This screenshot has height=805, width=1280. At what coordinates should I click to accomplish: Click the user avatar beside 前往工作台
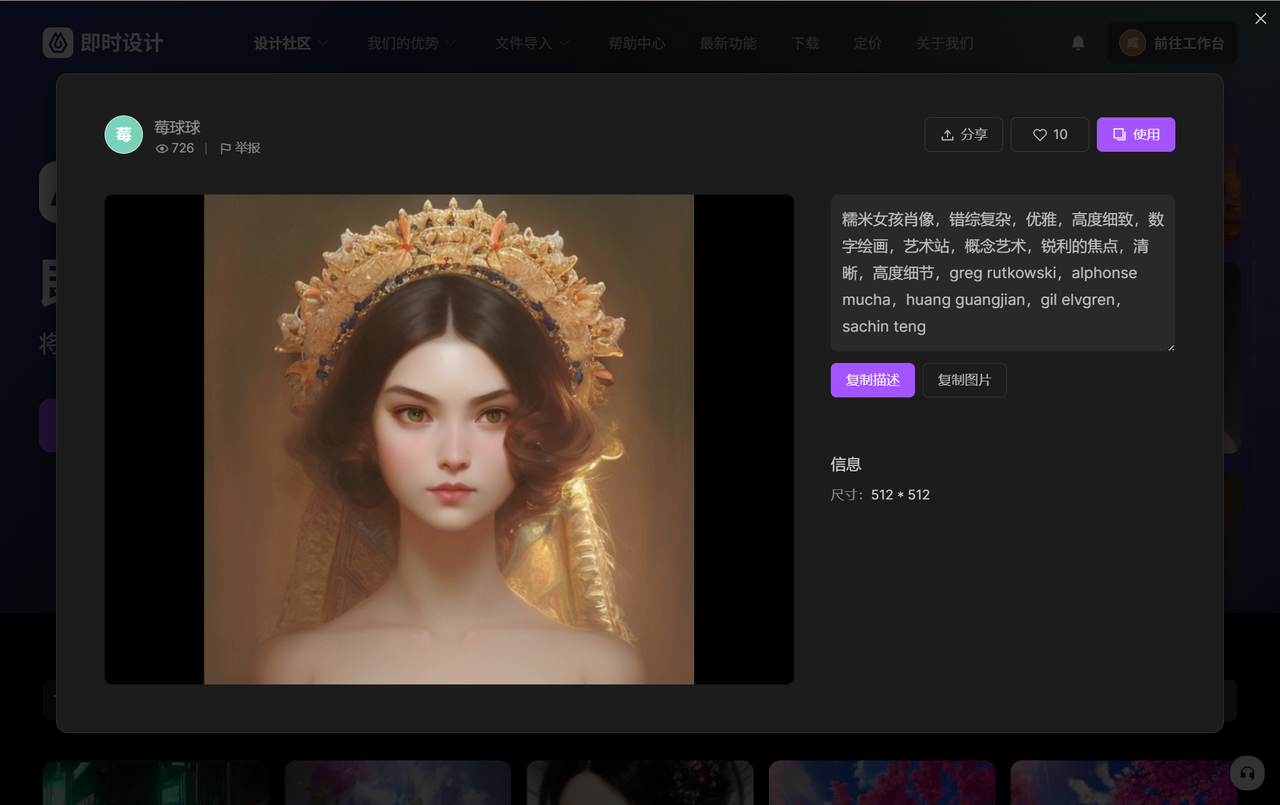pos(1132,43)
